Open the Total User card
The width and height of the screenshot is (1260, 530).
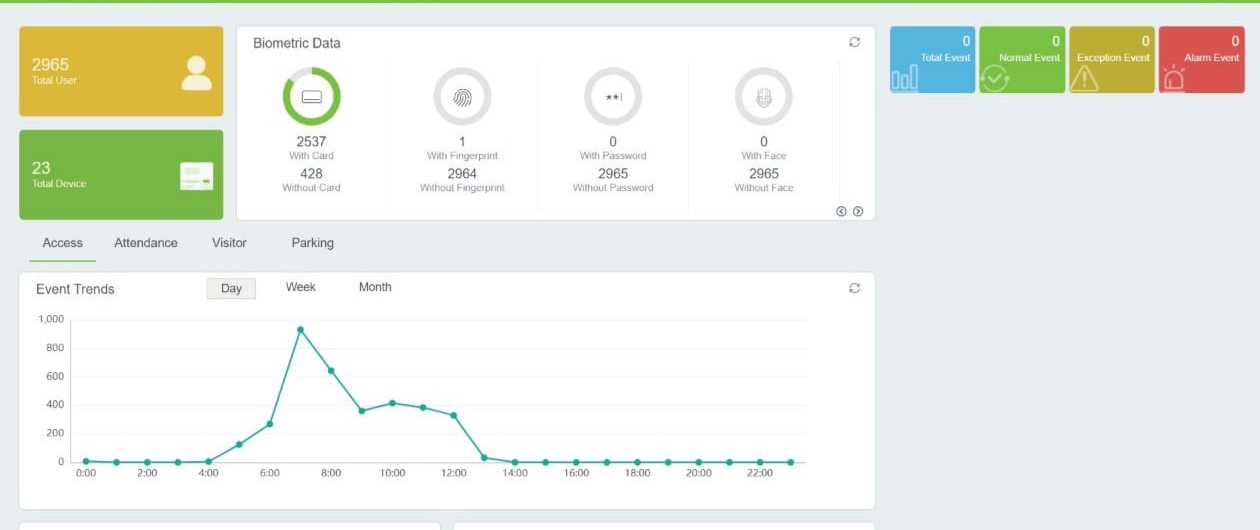pyautogui.click(x=121, y=71)
